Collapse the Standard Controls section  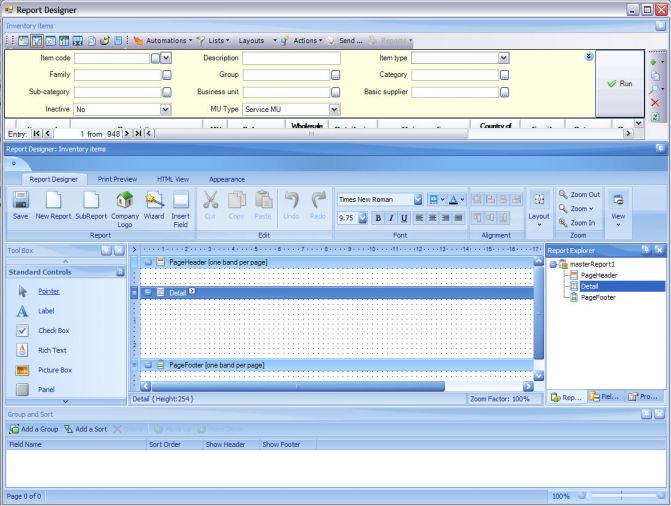(120, 272)
